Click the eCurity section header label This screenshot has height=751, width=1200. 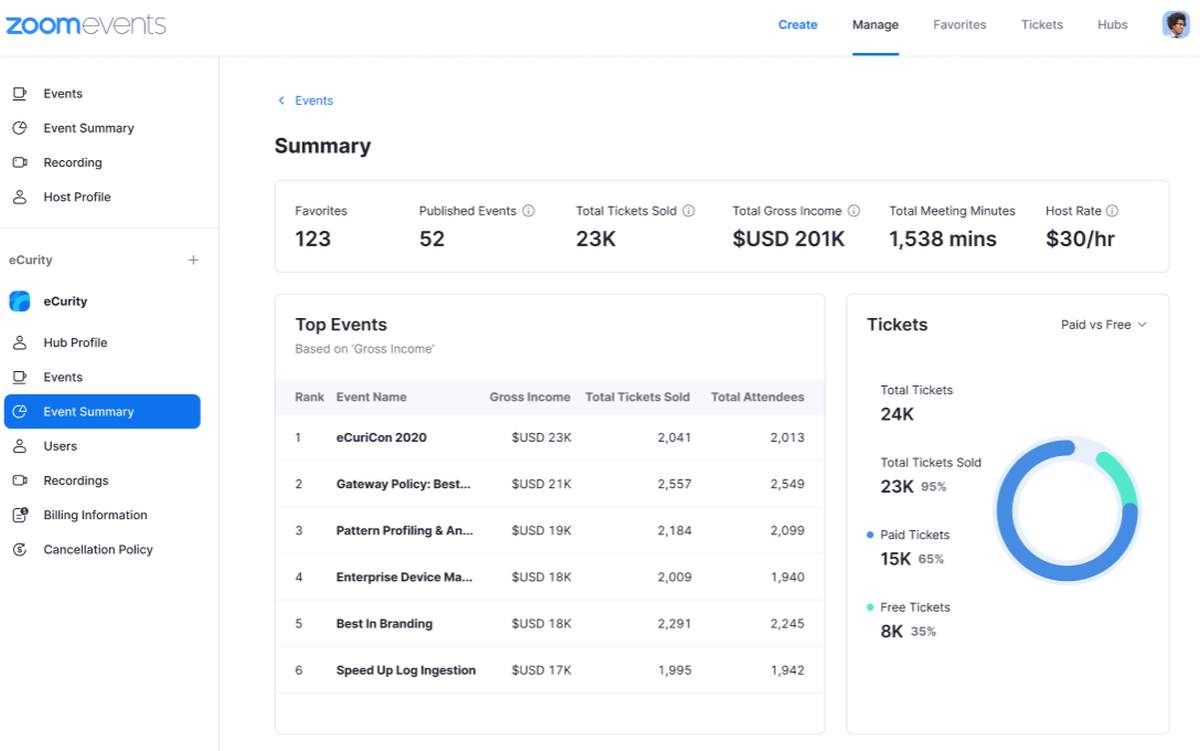coord(30,260)
